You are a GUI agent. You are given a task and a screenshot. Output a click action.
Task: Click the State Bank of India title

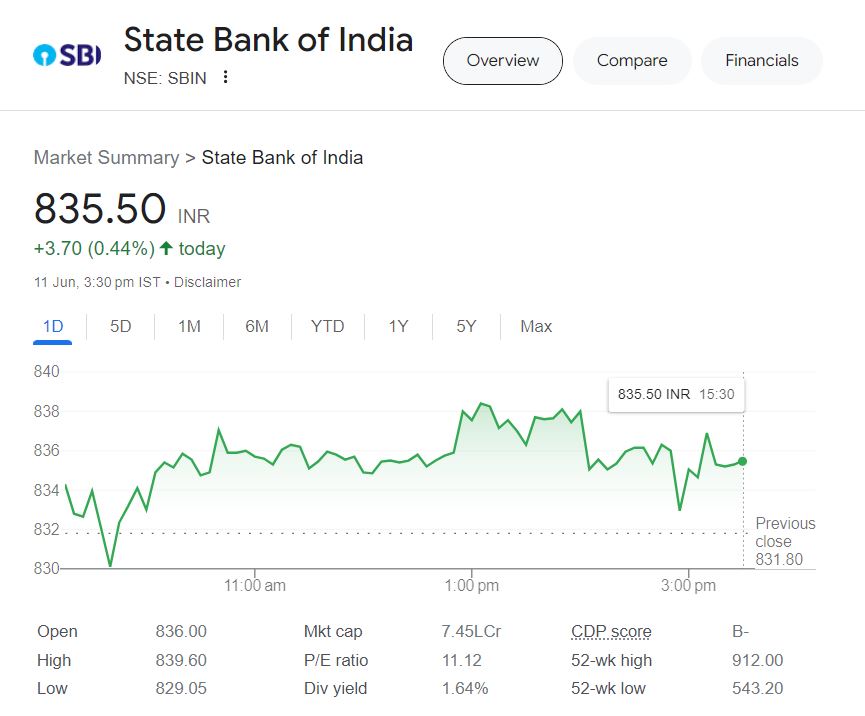click(268, 40)
